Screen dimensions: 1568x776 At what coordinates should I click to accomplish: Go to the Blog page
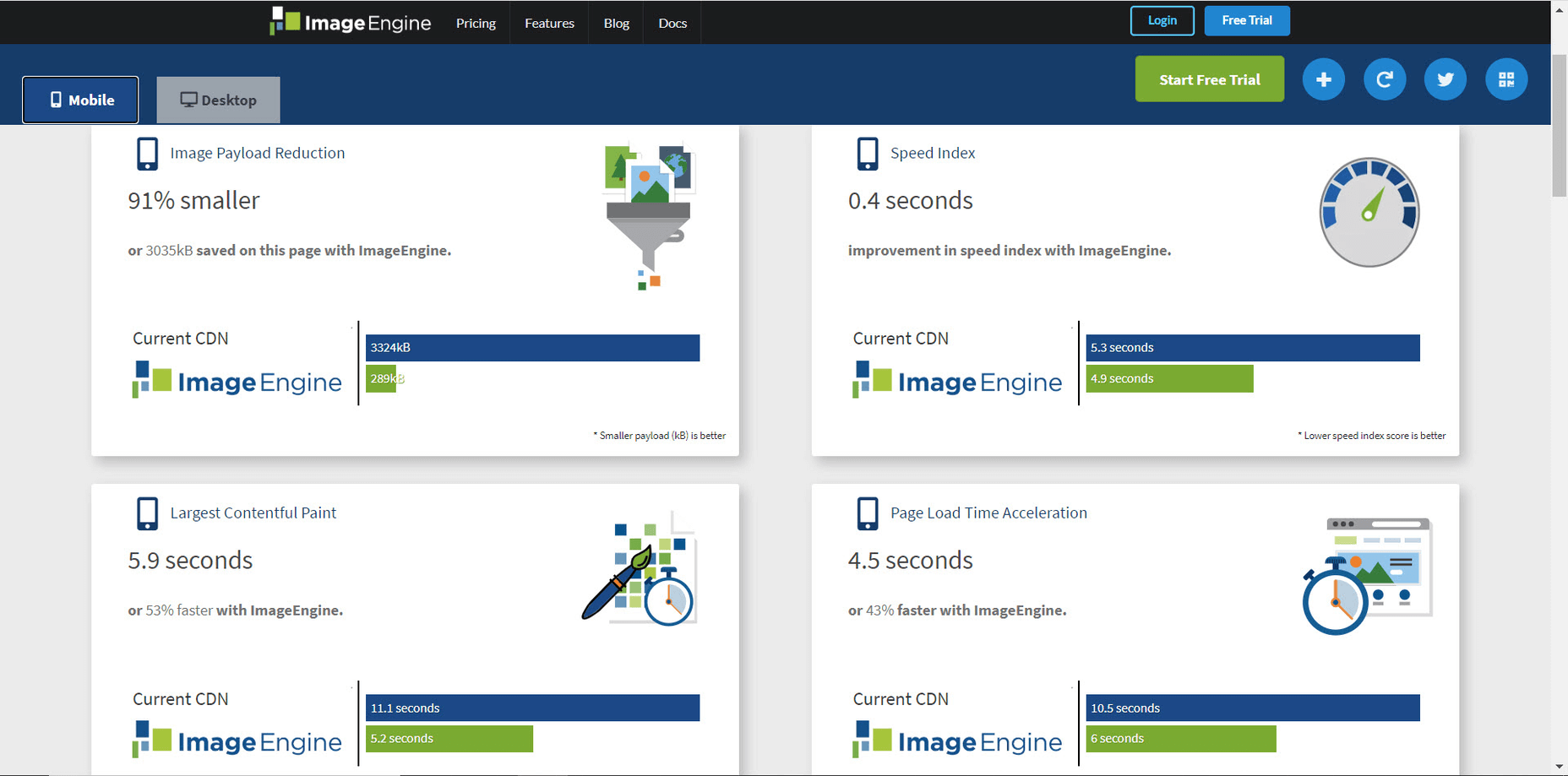[x=616, y=23]
